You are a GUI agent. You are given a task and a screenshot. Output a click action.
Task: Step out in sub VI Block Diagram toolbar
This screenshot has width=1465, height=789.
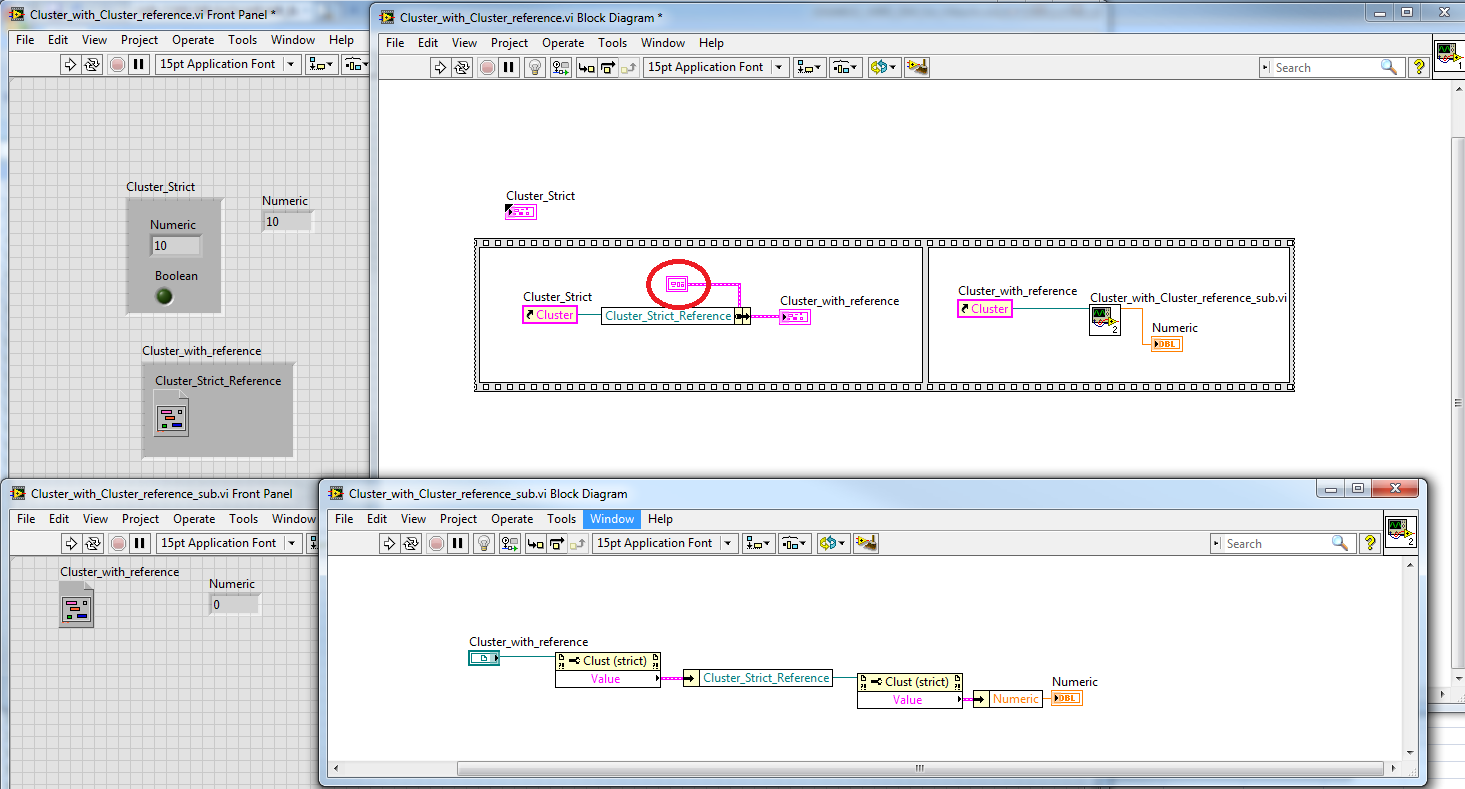click(577, 543)
